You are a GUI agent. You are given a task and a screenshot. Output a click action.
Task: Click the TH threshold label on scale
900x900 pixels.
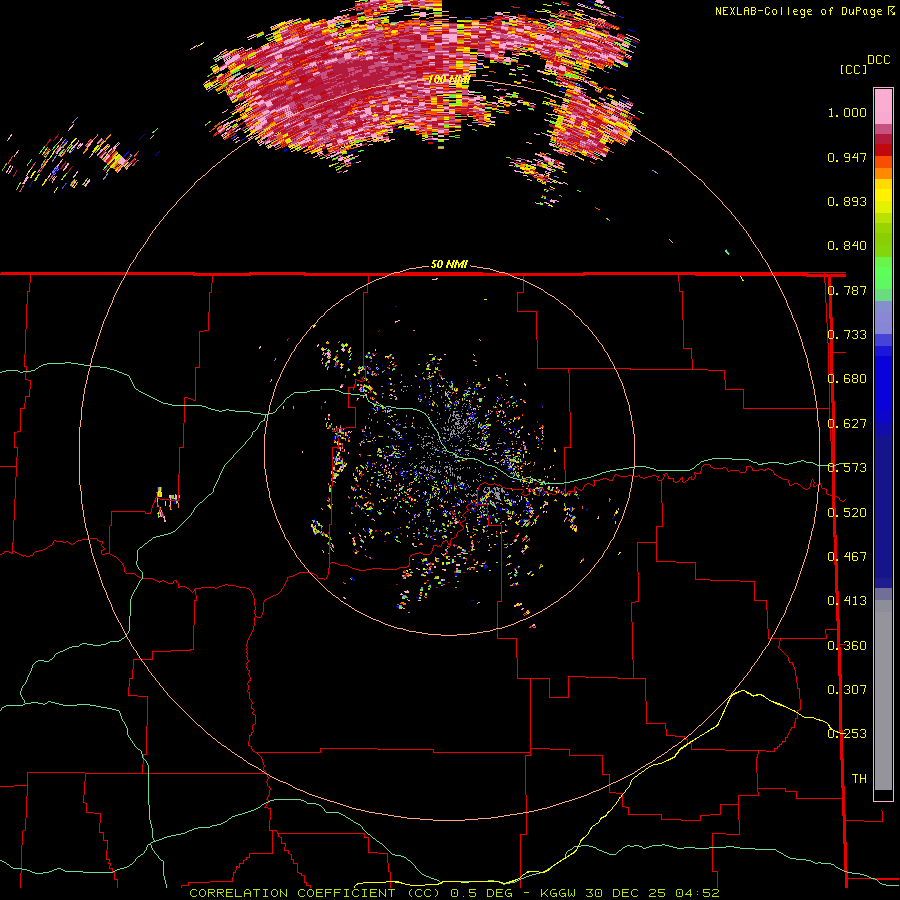(859, 779)
